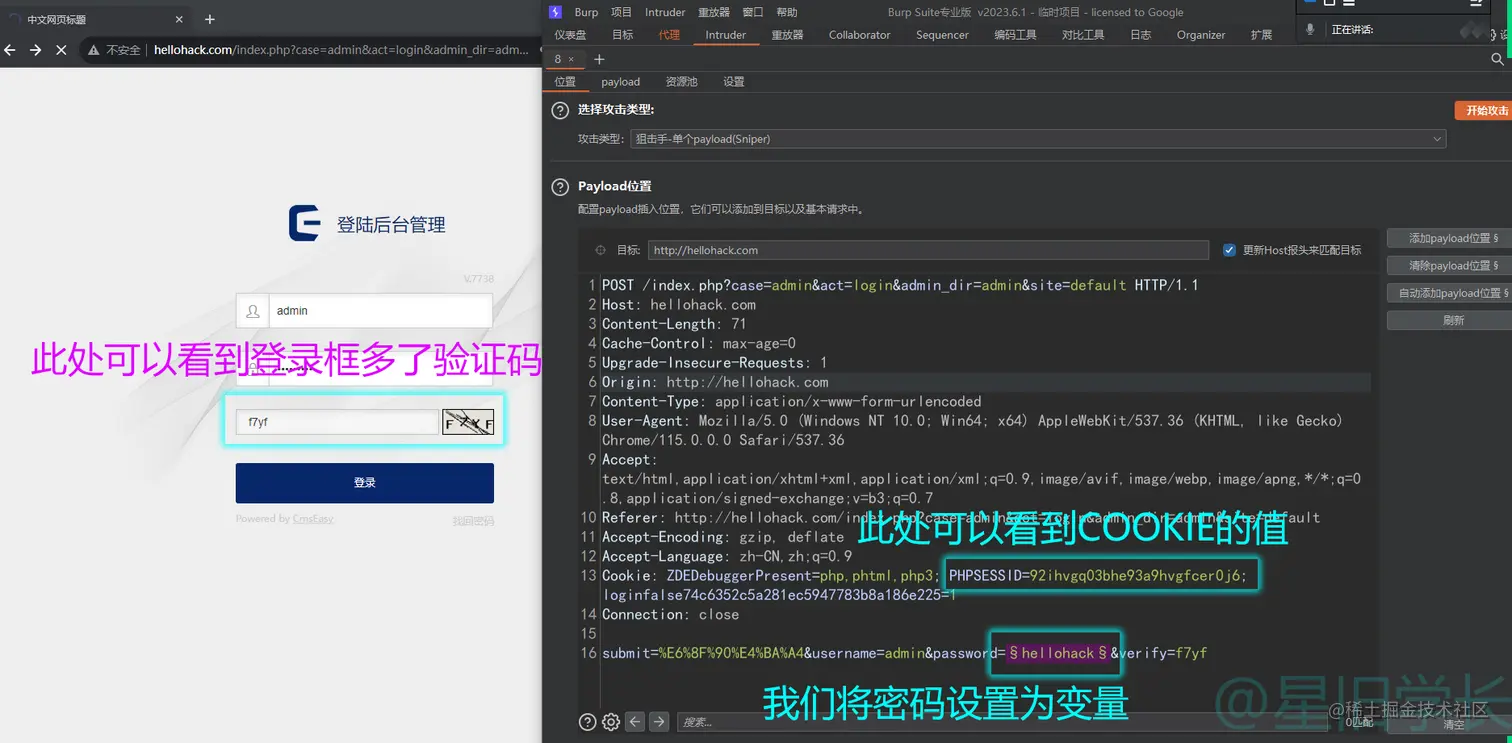Open the 重放器 menu in menu bar
Screen dimensions: 1512x743
coord(714,12)
